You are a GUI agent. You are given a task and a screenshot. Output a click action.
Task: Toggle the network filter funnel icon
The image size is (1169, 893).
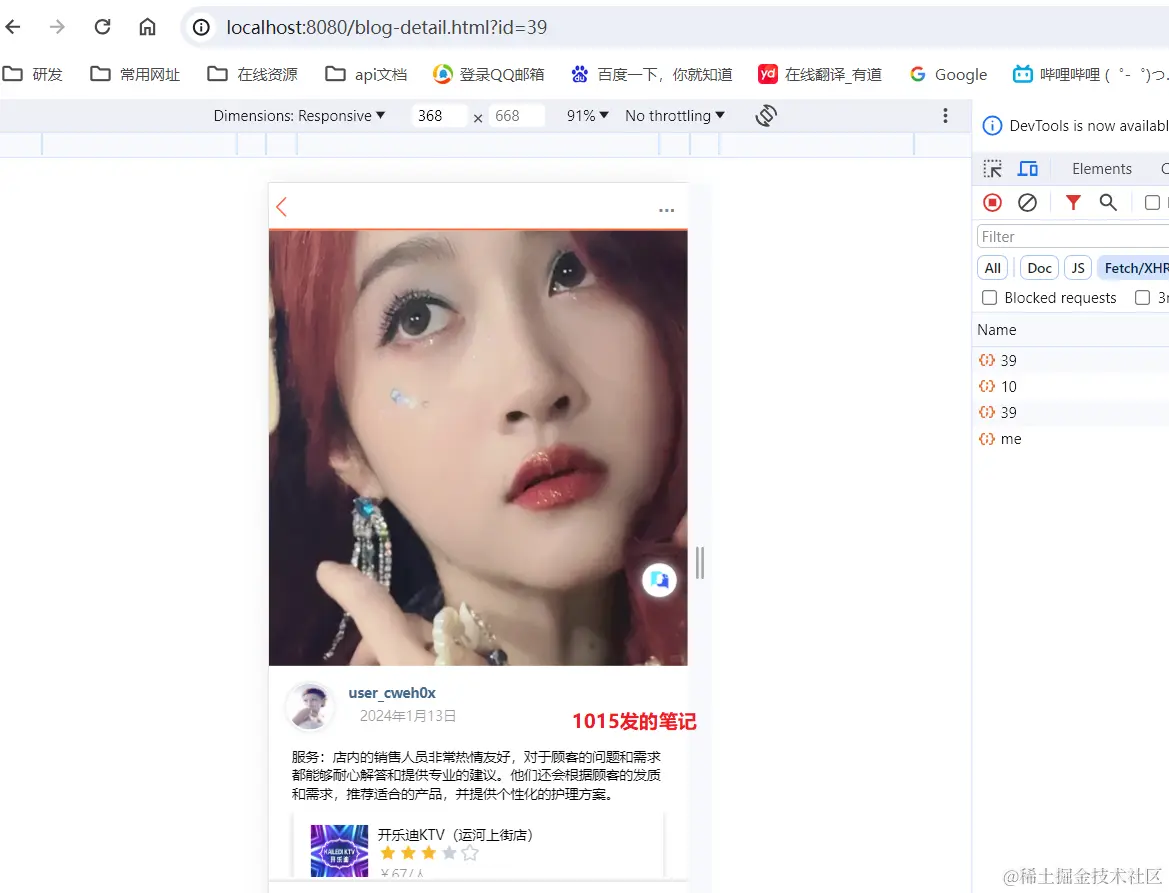[1073, 203]
